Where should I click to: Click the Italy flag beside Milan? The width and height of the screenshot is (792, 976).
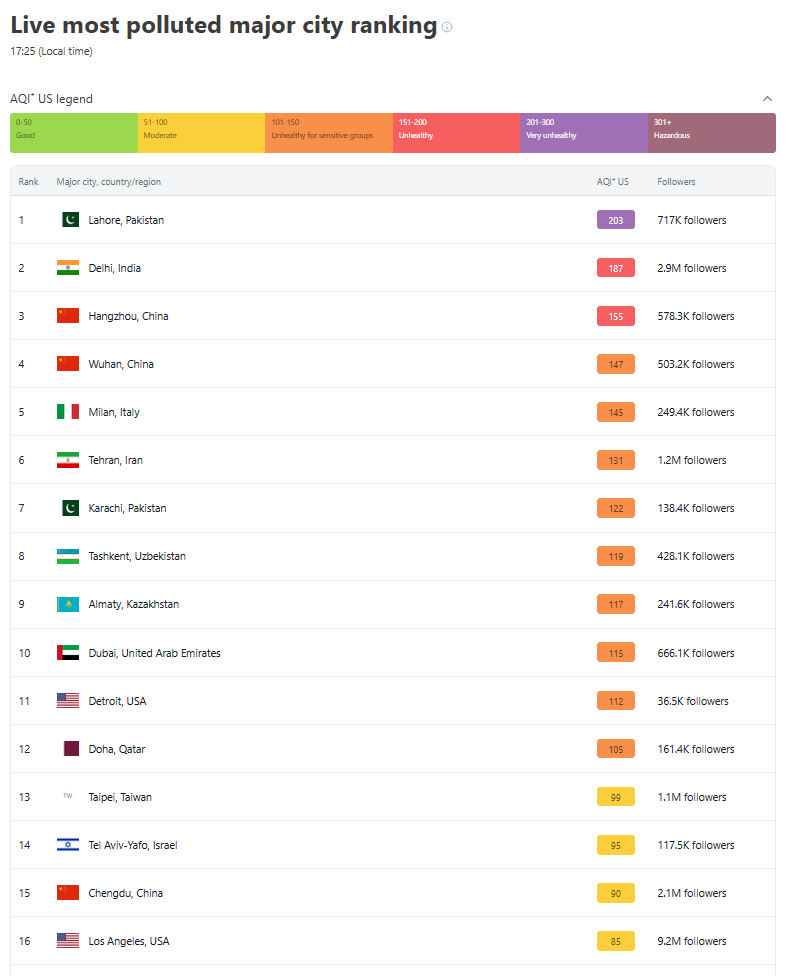68,412
